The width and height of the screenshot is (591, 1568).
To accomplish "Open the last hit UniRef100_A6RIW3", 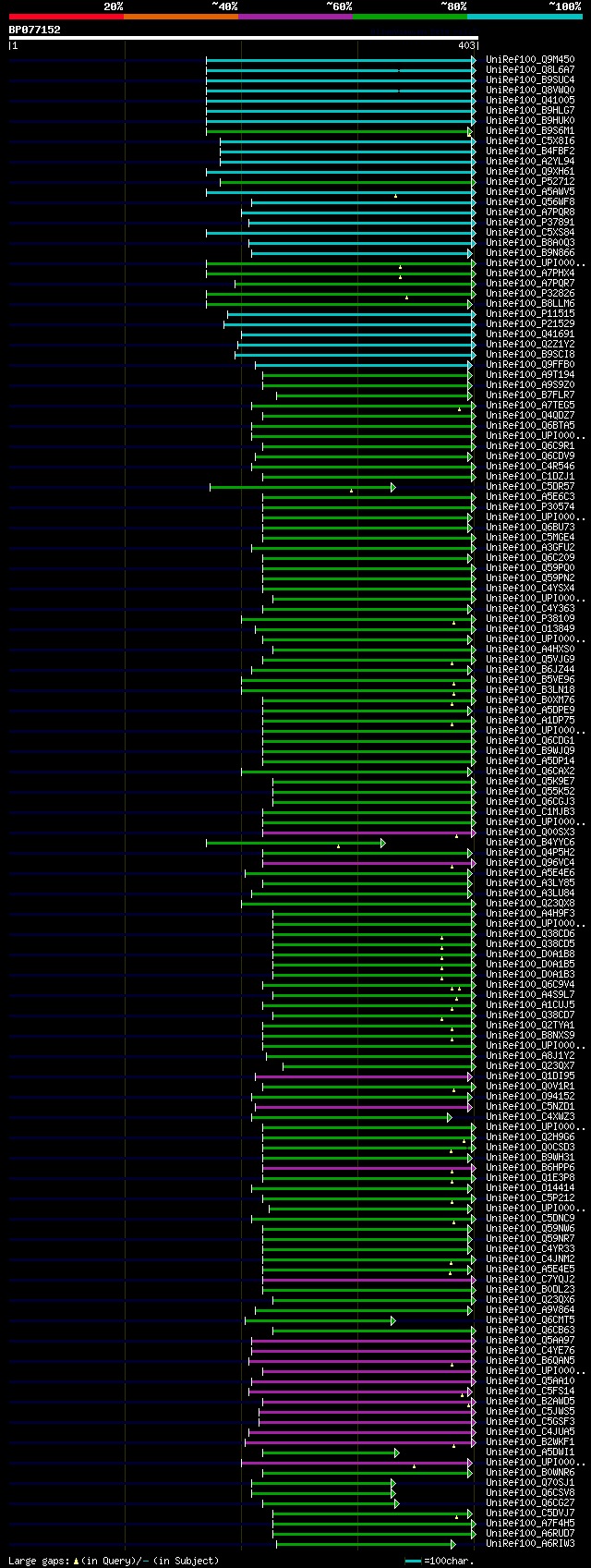I will pyautogui.click(x=530, y=1543).
